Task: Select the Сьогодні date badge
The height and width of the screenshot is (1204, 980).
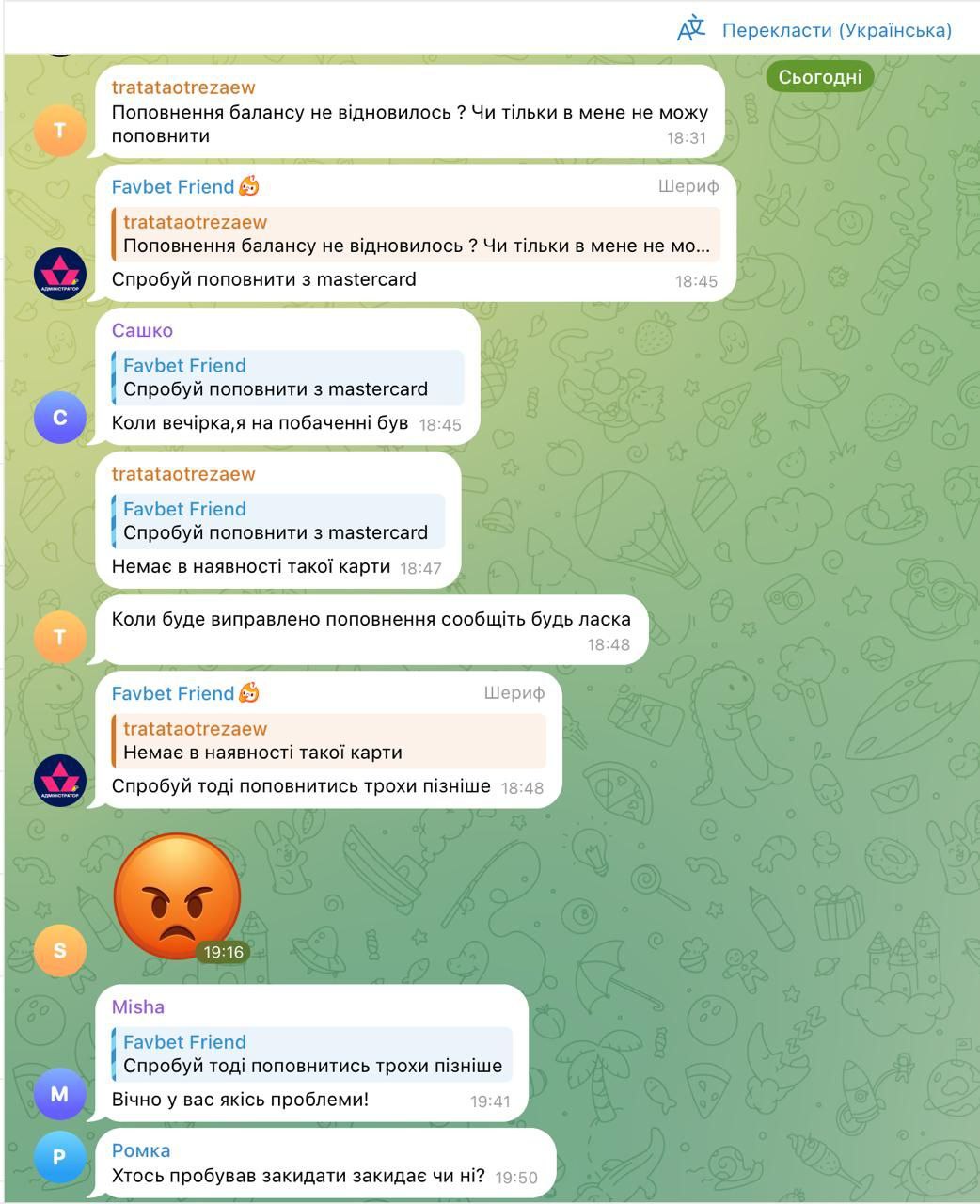Action: 820,77
